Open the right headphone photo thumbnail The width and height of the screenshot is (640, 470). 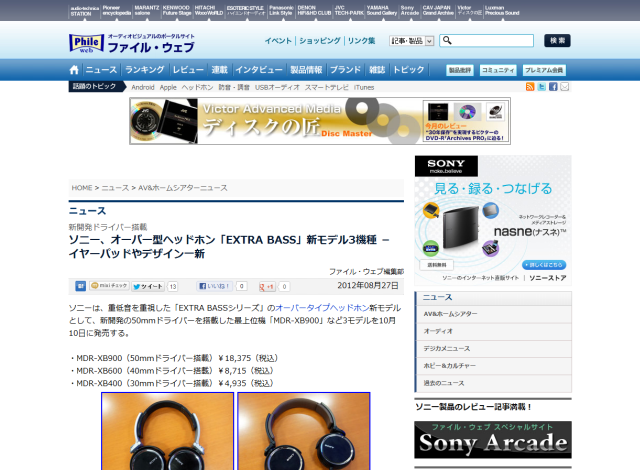(304, 431)
